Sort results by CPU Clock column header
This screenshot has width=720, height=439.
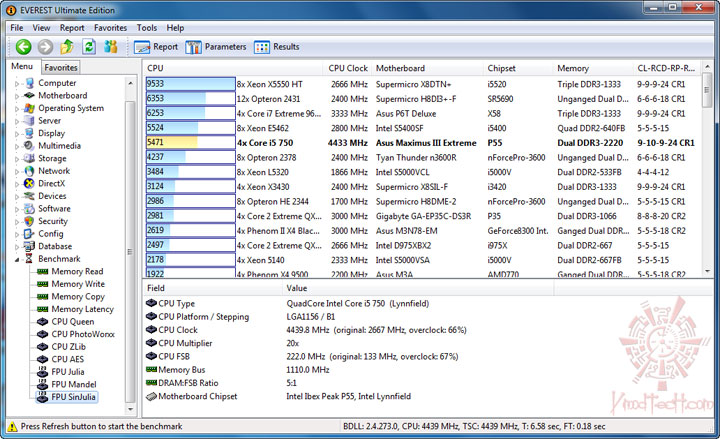point(348,68)
